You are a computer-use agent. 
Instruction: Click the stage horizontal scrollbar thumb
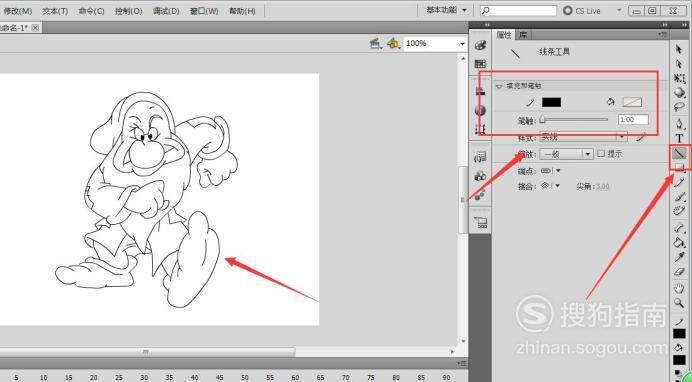pyautogui.click(x=146, y=352)
